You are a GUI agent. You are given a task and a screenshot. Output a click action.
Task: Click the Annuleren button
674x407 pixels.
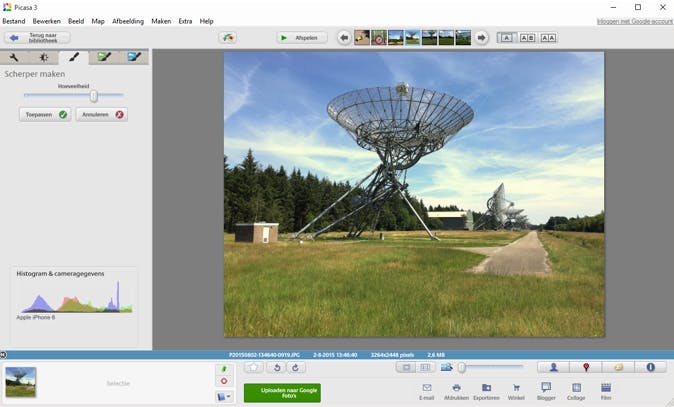pos(102,115)
